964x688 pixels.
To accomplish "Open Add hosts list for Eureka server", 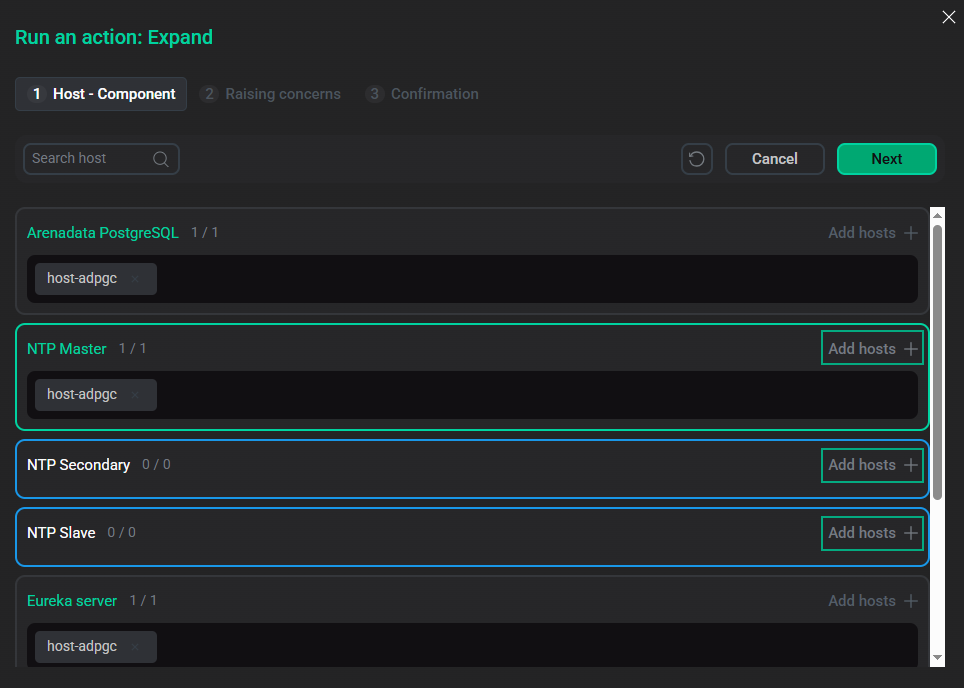I will click(872, 601).
